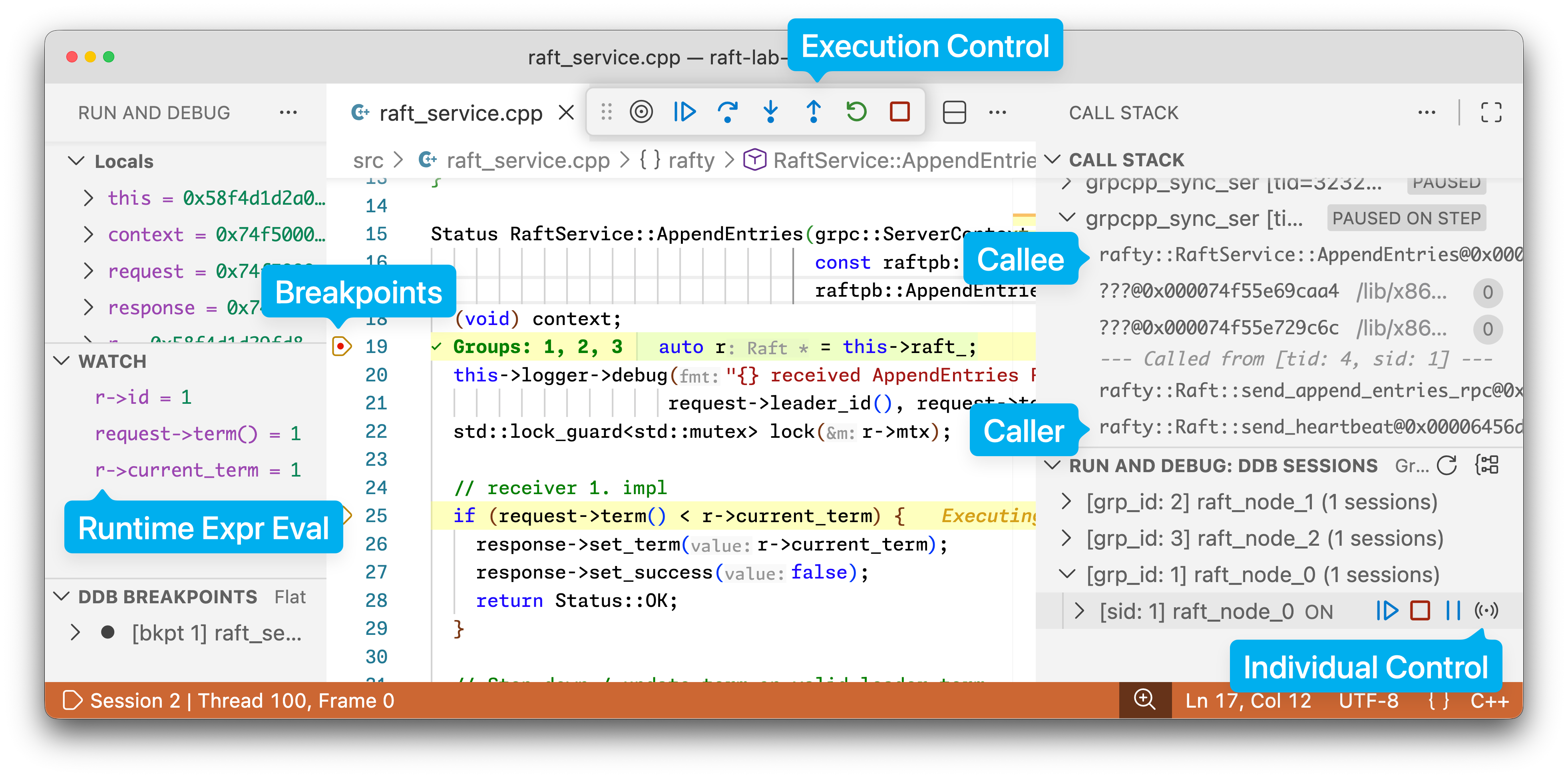This screenshot has height=778, width=1568.
Task: Select stack frame ???@0x000074f55e69caa4
Action: click(1219, 291)
